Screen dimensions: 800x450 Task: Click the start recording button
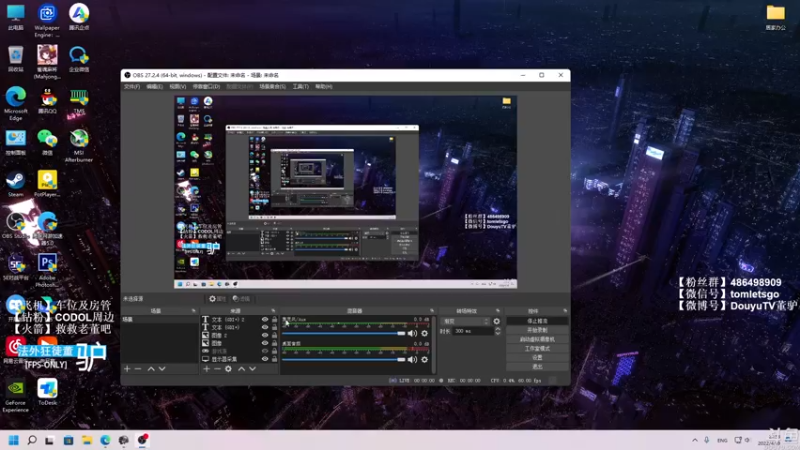pos(537,330)
